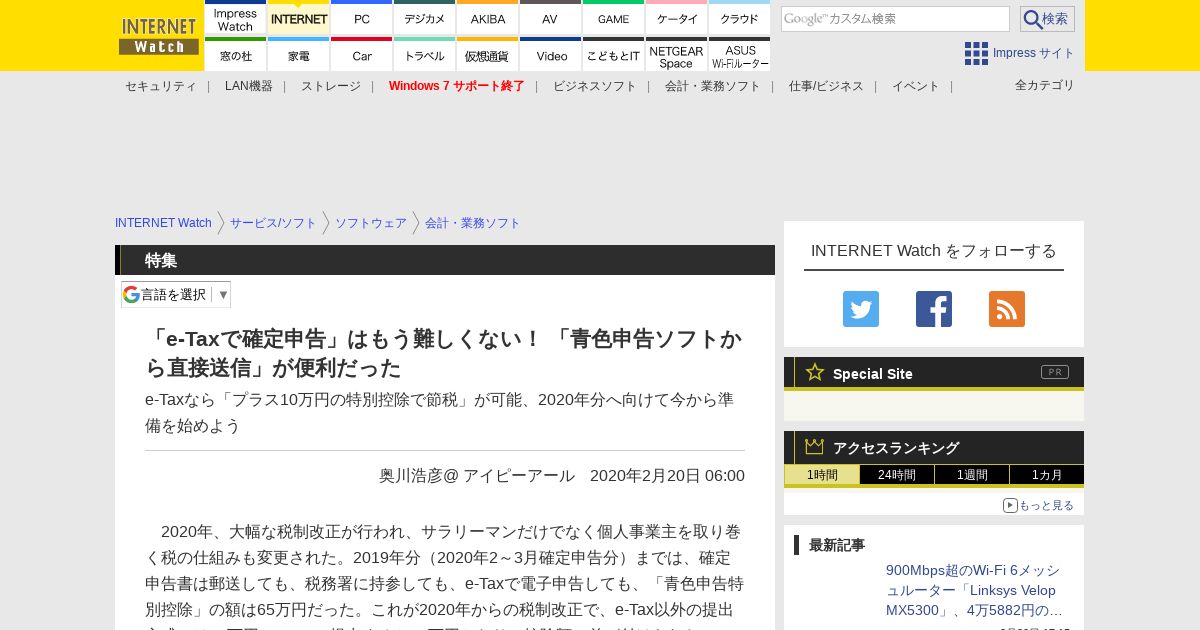The height and width of the screenshot is (630, 1200).
Task: Open the GAME Watch tab
Action: click(x=614, y=18)
